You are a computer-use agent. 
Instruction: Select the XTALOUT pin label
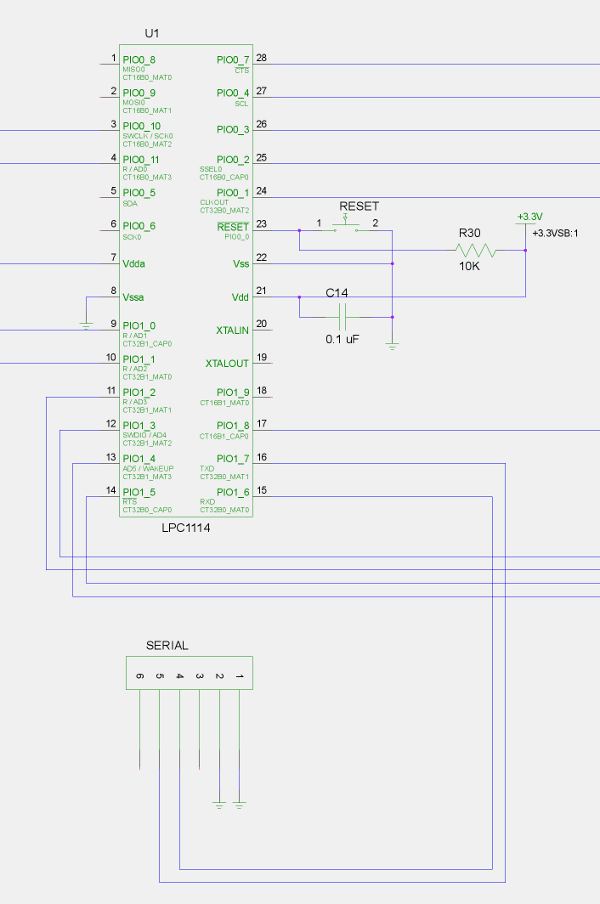[227, 363]
